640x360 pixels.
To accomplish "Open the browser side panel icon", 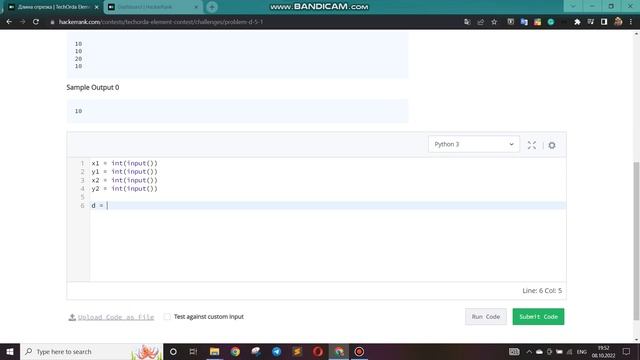I will (604, 22).
